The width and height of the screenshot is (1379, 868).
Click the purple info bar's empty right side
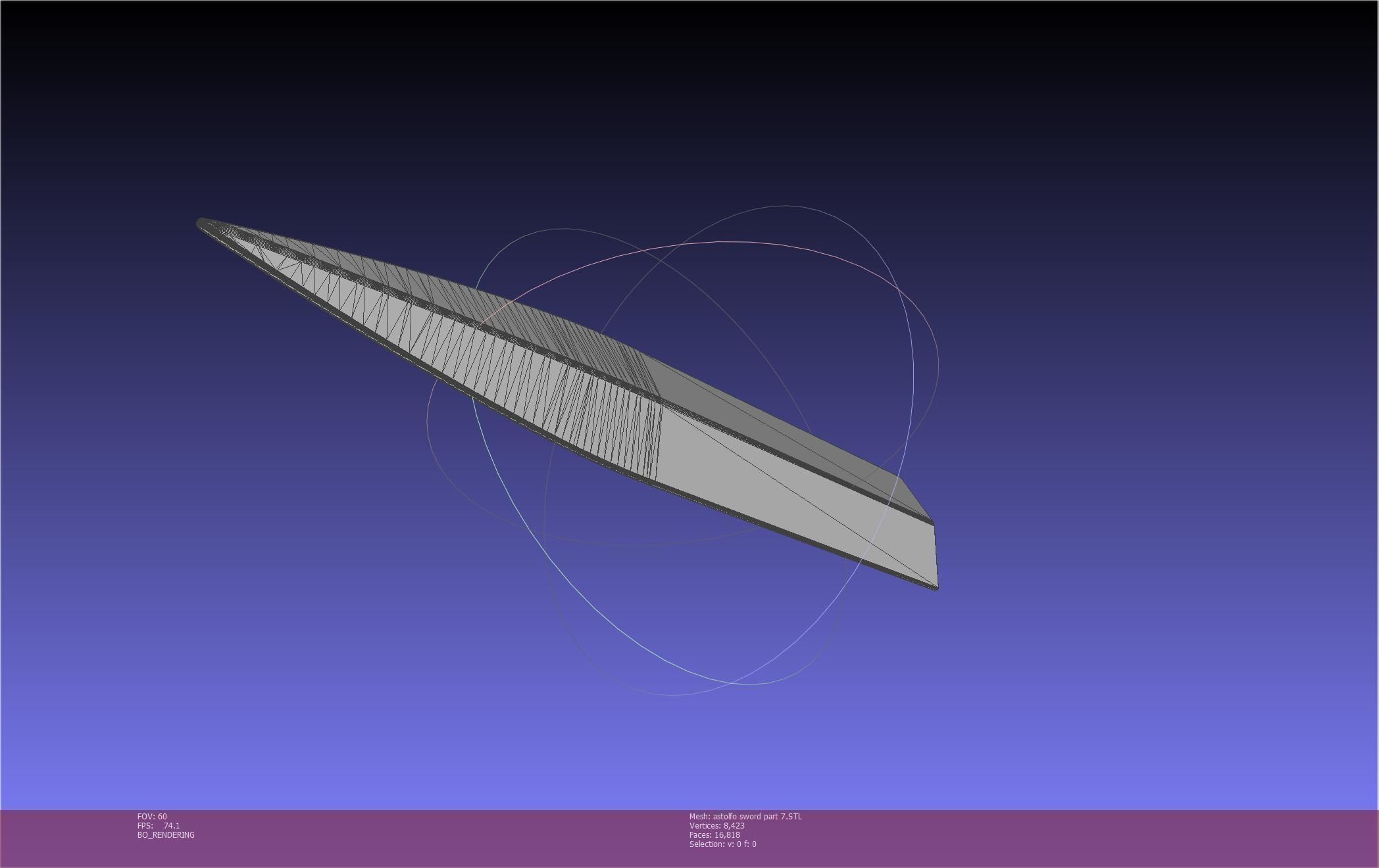click(x=1118, y=838)
